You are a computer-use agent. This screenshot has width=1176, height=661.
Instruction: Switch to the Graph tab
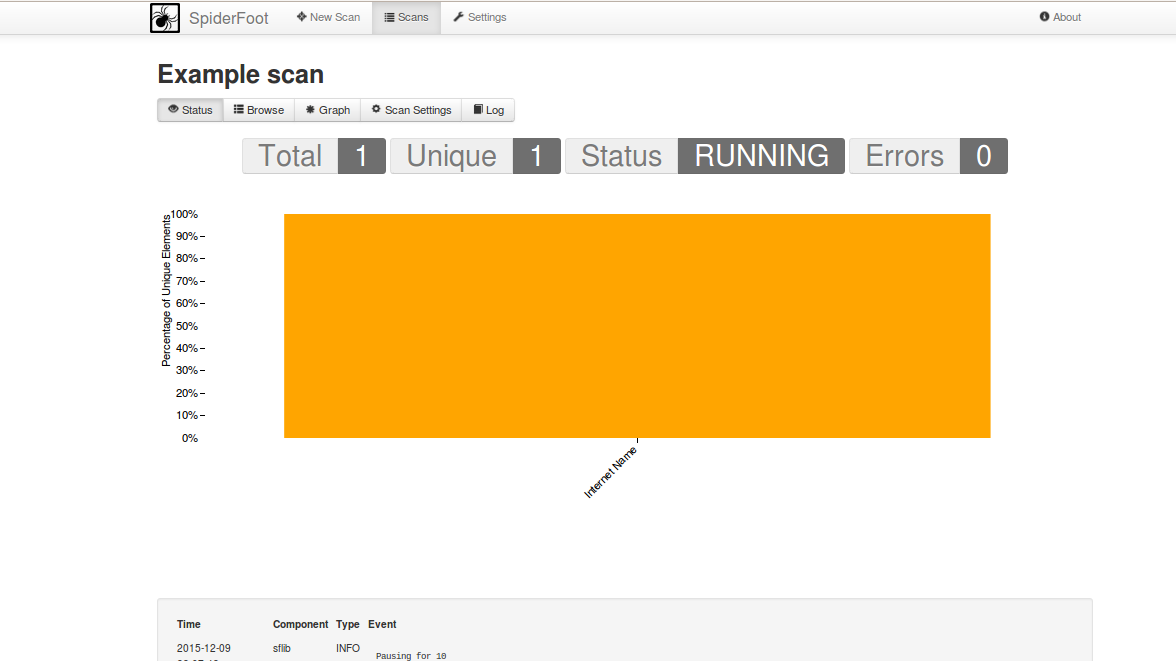pyautogui.click(x=328, y=110)
